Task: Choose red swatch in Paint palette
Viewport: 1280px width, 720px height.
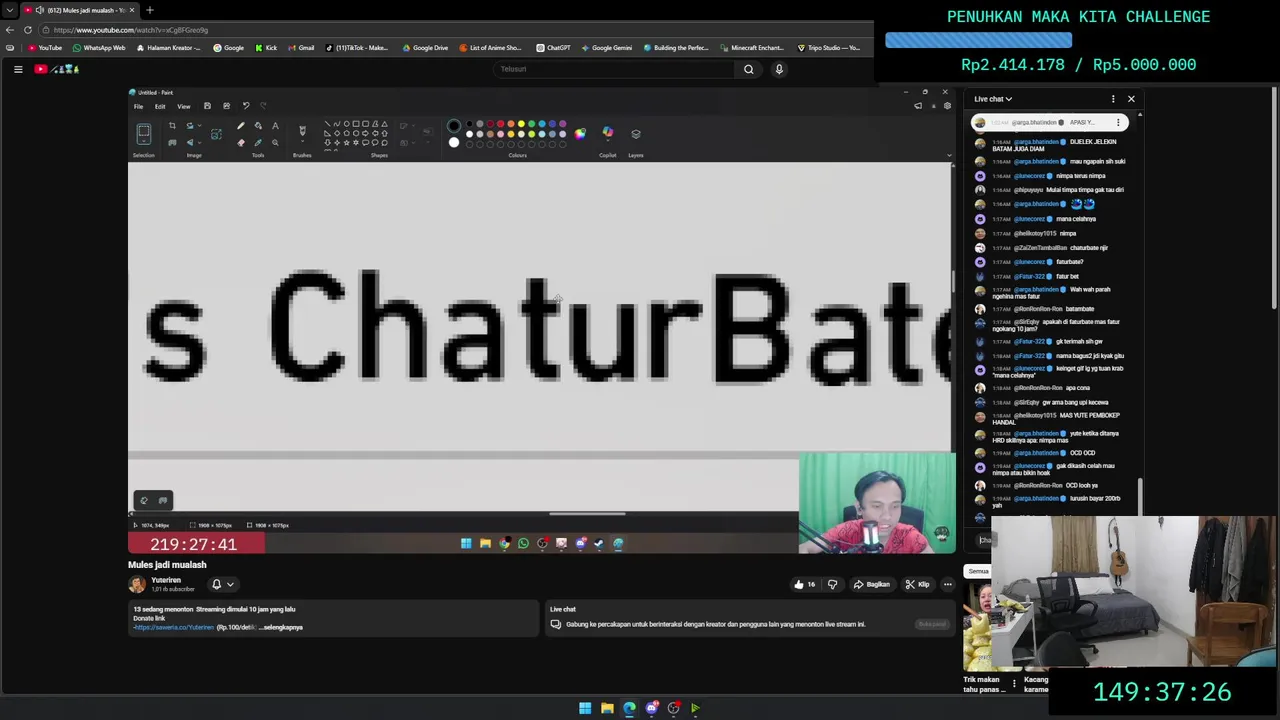Action: click(x=500, y=124)
